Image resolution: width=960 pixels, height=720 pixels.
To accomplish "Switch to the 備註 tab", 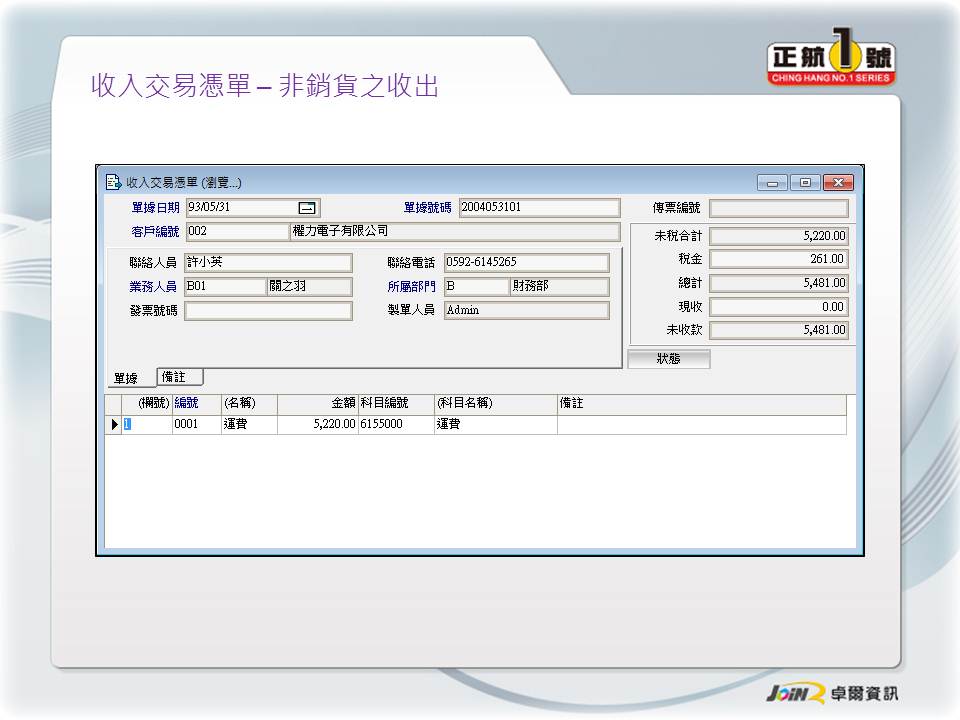I will click(x=180, y=377).
